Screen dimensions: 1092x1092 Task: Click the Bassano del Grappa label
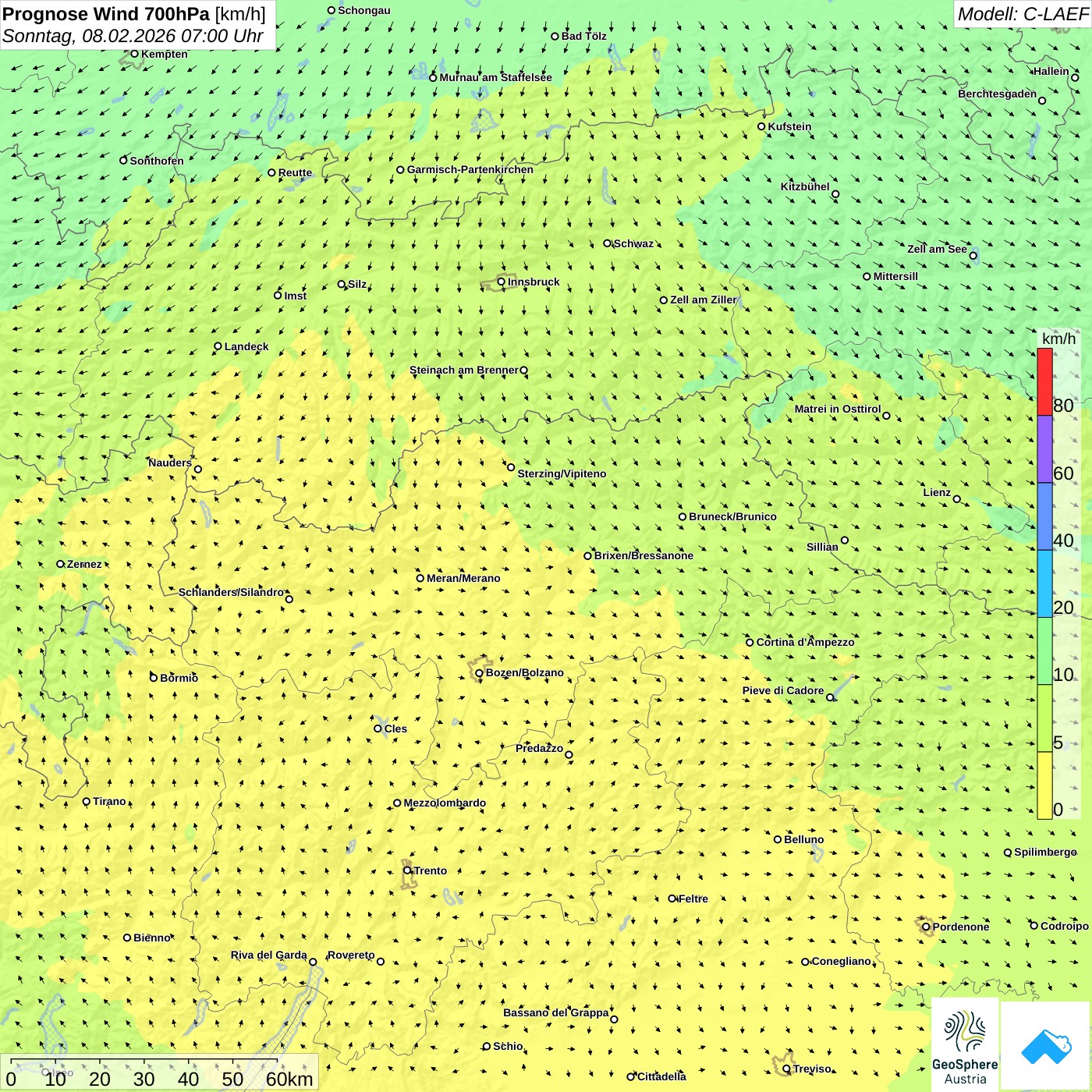point(556,1012)
